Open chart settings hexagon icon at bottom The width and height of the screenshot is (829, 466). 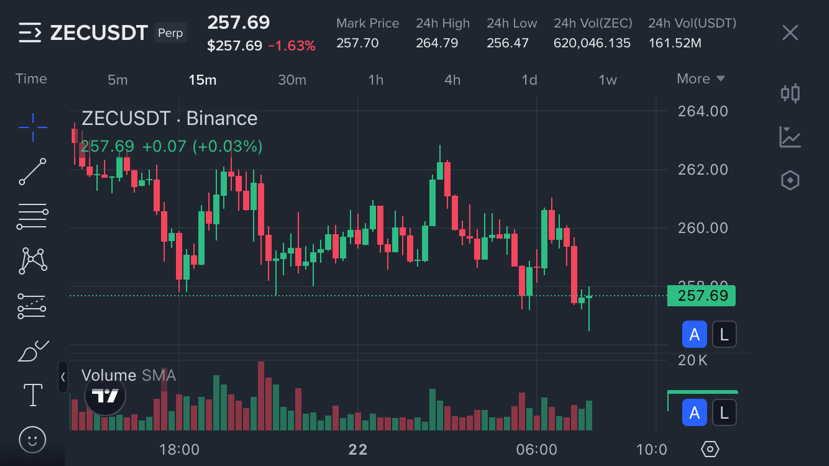pos(710,449)
